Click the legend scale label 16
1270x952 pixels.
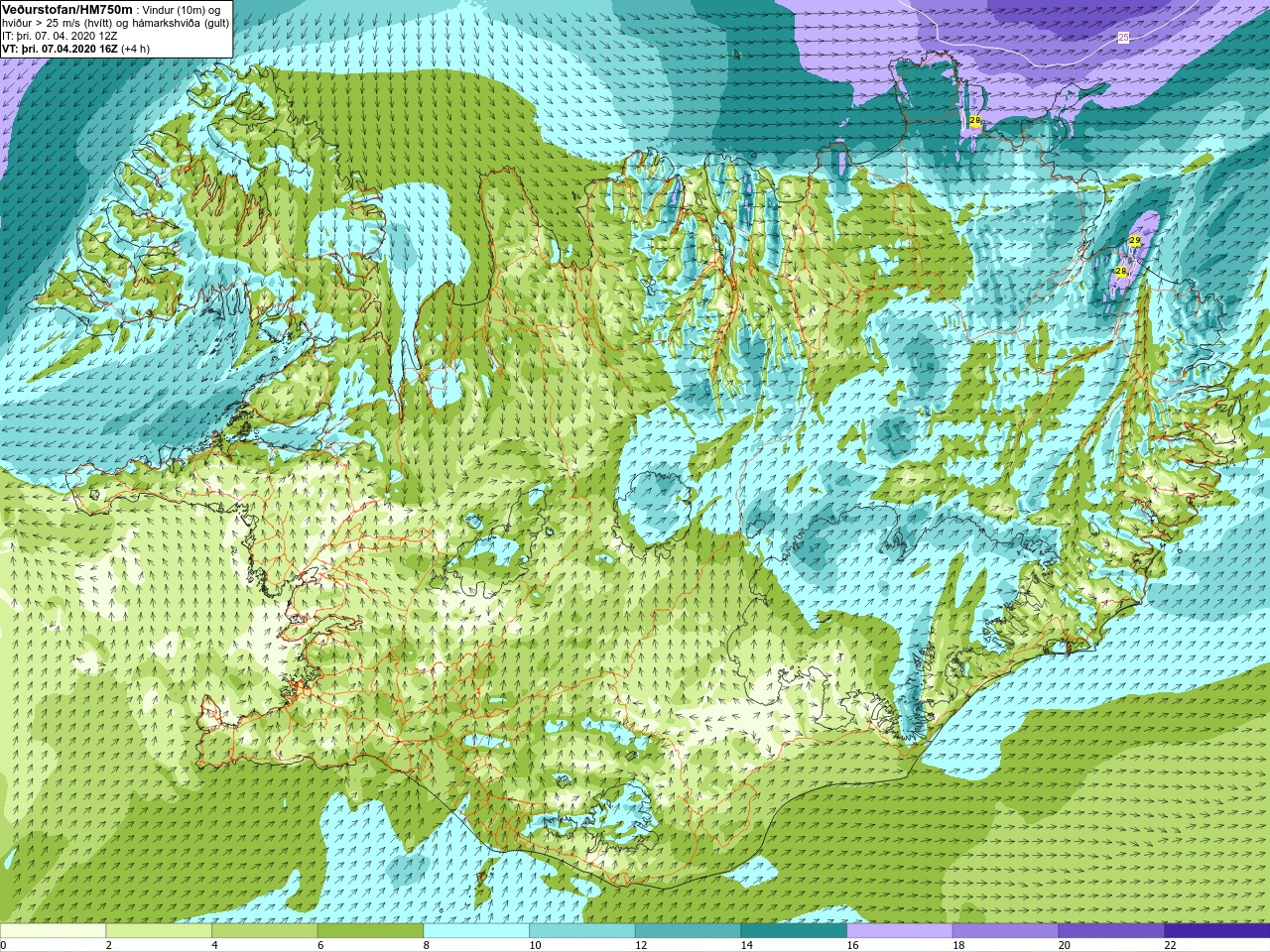[x=852, y=945]
